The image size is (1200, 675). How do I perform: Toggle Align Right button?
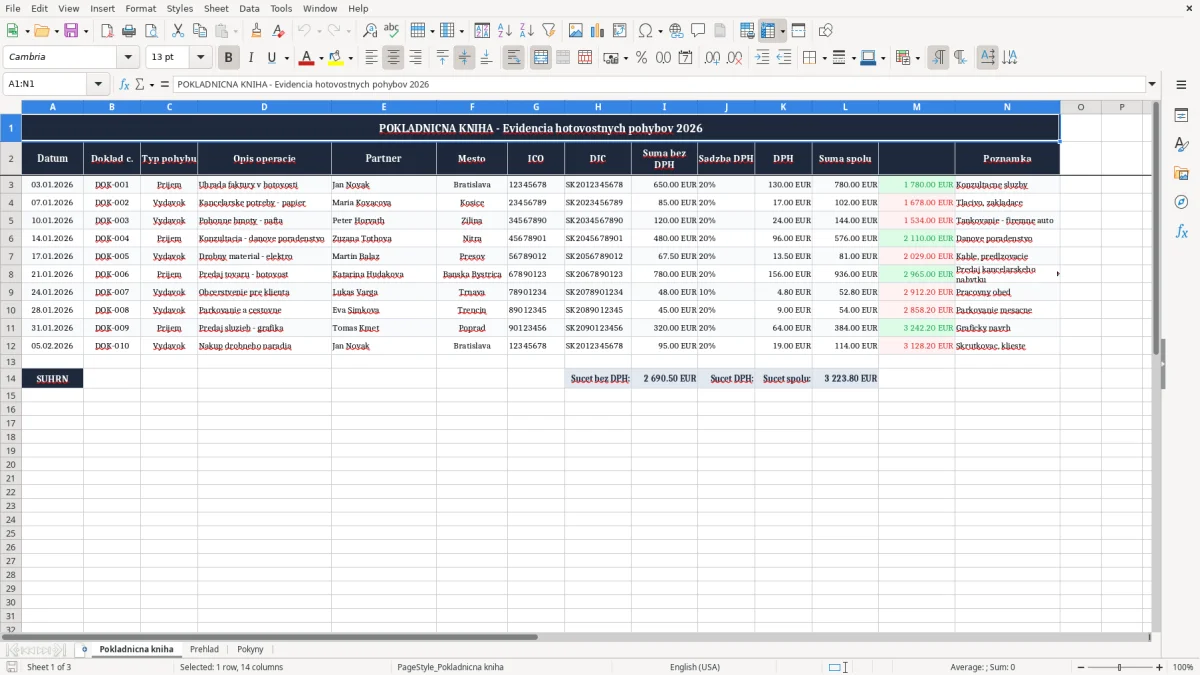pyautogui.click(x=415, y=58)
